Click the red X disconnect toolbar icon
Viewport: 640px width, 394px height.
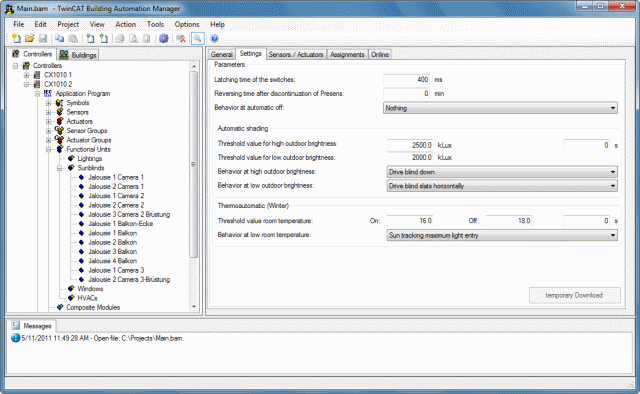(x=181, y=38)
